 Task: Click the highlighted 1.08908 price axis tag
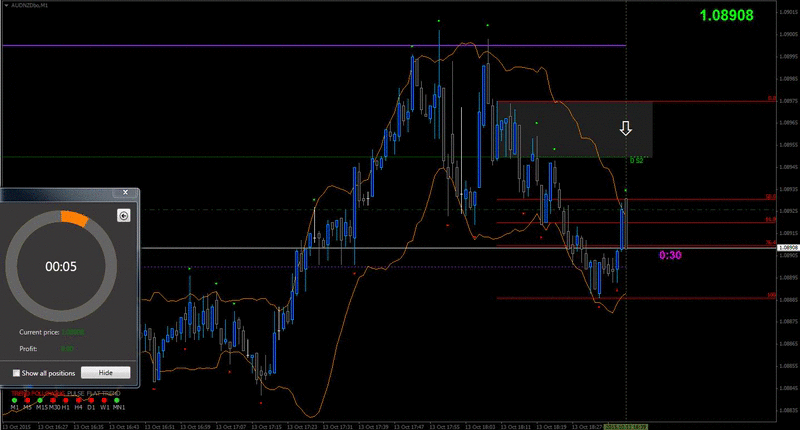788,247
